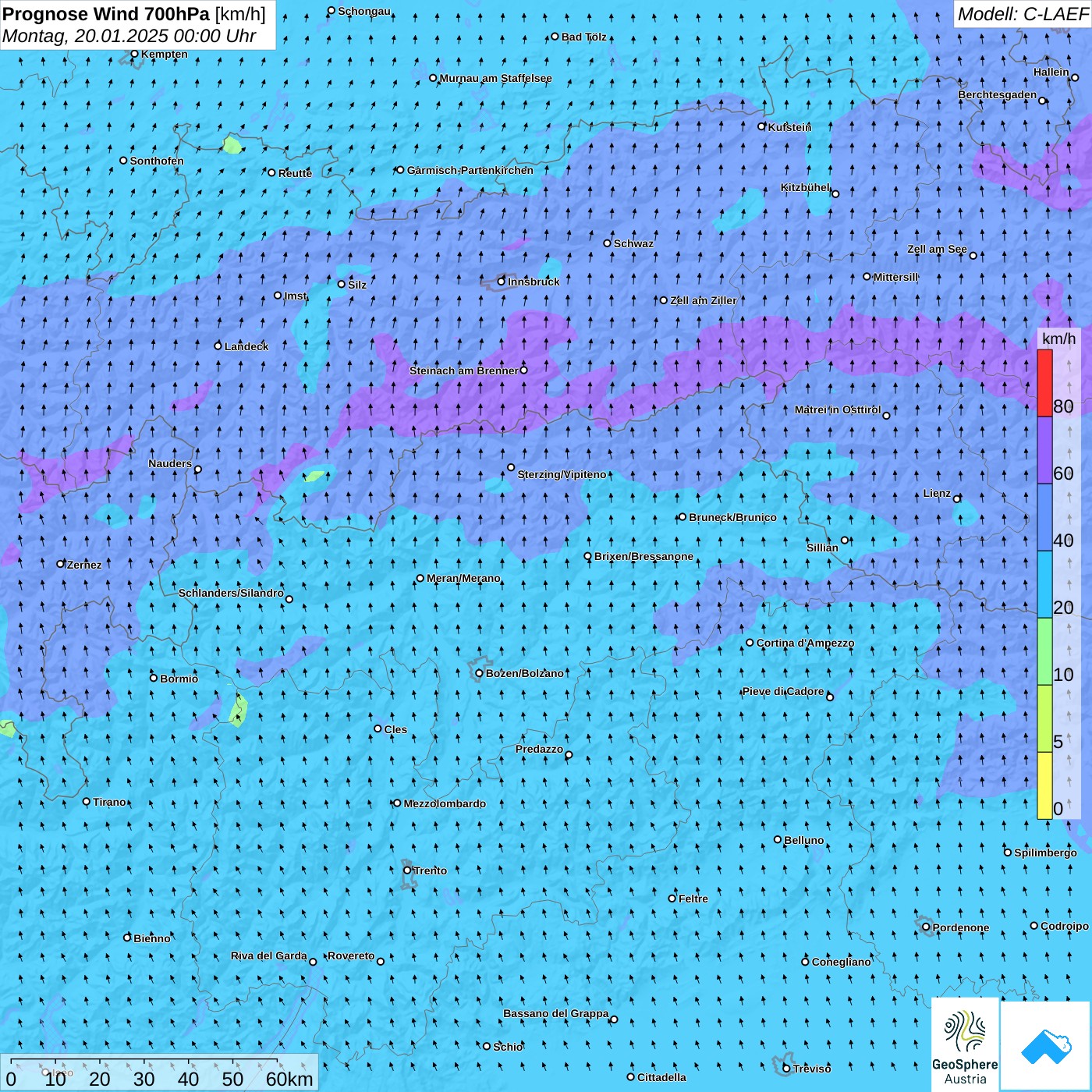
Task: Click the Meran/Merano city marker
Action: (x=420, y=578)
